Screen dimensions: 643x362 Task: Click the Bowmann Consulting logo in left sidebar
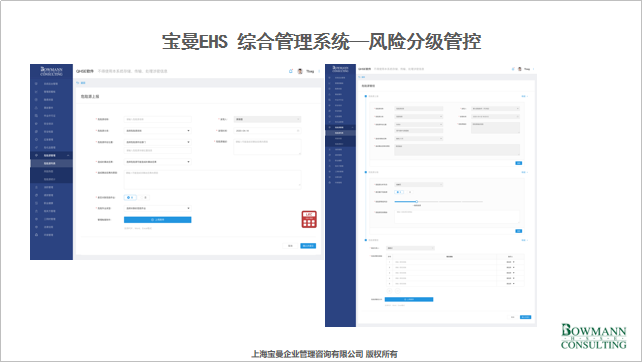click(x=51, y=71)
